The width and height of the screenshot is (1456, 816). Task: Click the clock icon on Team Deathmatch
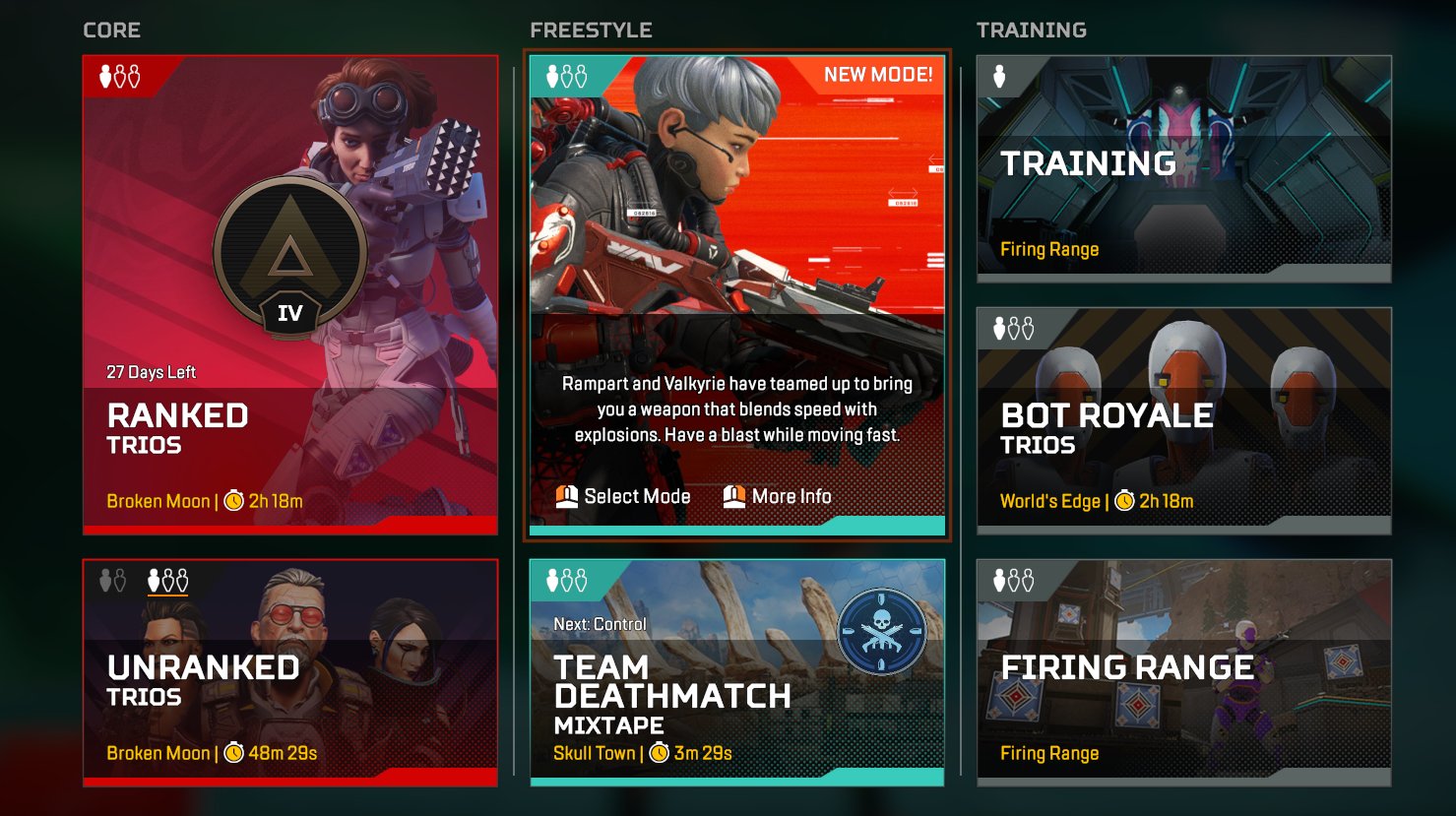(x=660, y=753)
